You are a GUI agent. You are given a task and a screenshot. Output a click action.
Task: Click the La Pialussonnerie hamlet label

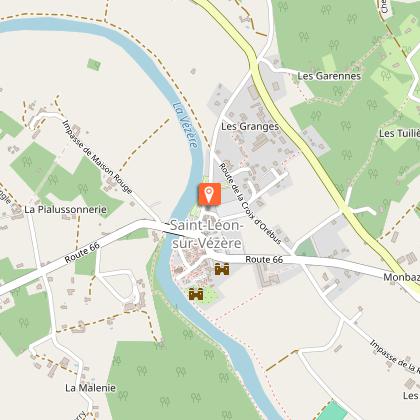[66, 210]
